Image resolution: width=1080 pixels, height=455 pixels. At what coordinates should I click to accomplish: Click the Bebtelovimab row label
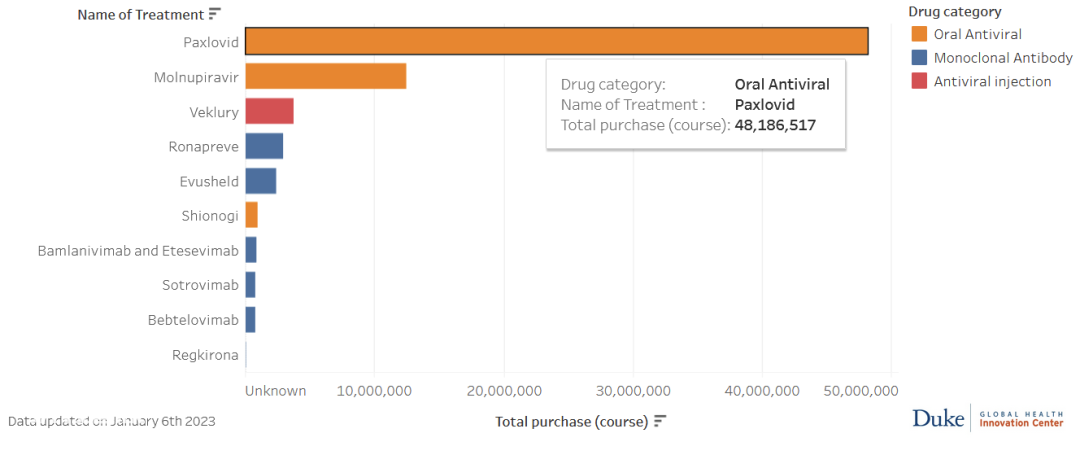coord(194,320)
